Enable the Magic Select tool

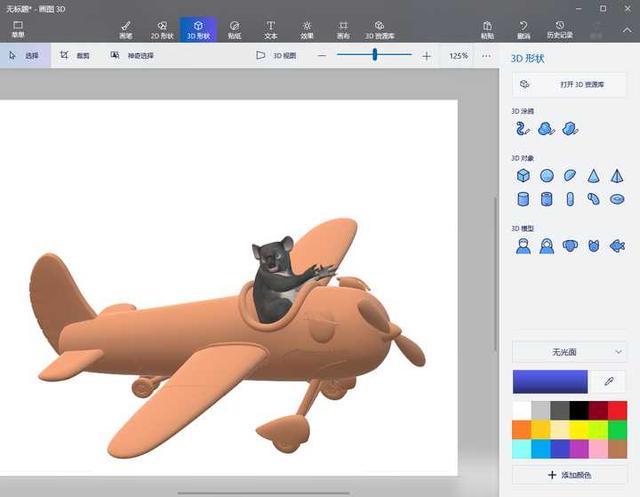(x=131, y=56)
